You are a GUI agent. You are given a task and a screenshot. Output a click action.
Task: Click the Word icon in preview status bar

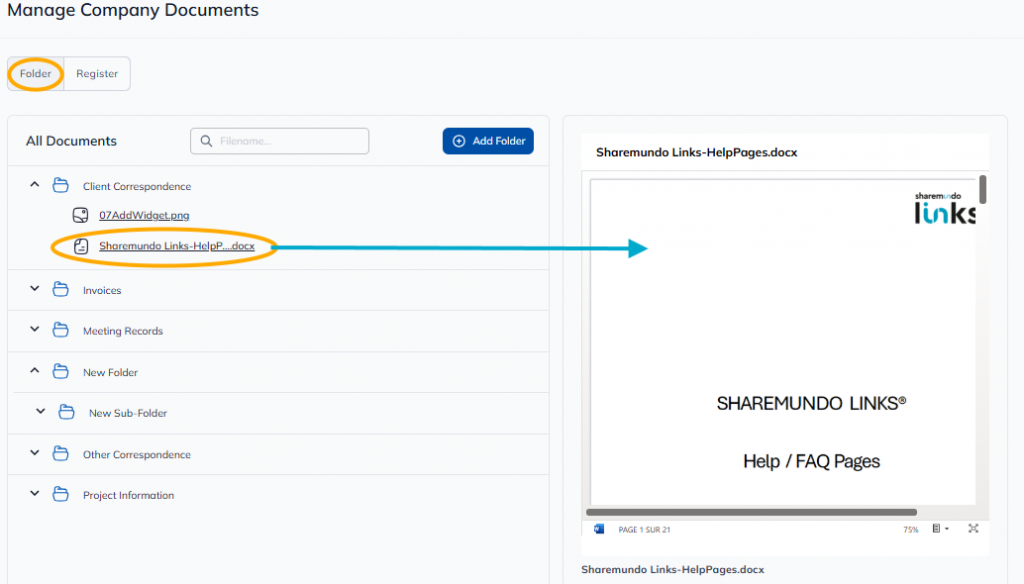point(599,529)
